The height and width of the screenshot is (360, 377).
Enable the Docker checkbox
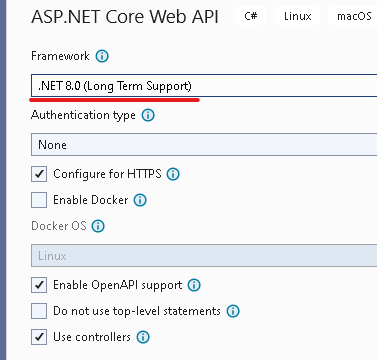[x=39, y=200]
